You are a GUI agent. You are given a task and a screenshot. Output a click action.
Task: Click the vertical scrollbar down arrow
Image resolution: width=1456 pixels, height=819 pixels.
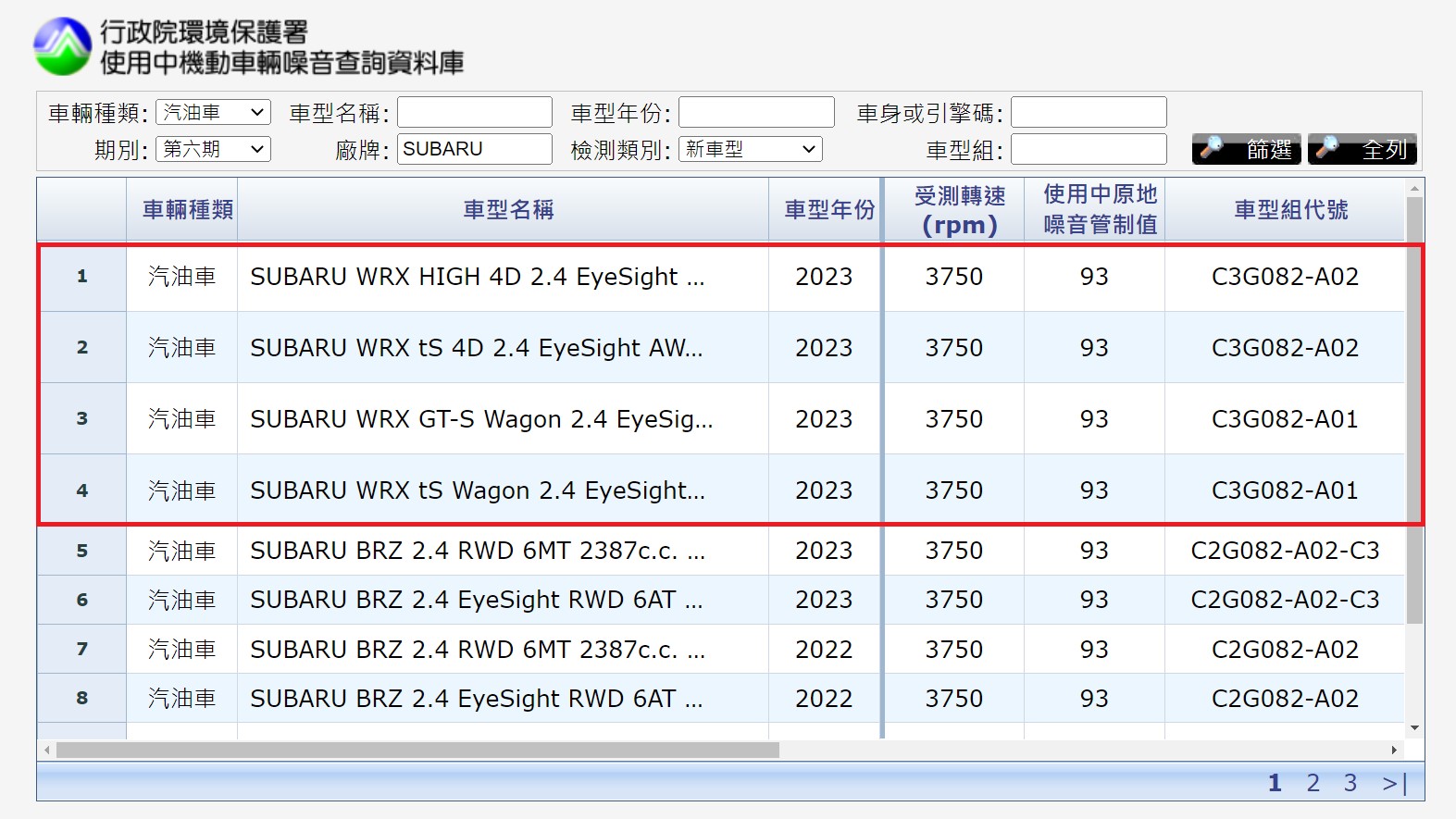point(1414,728)
